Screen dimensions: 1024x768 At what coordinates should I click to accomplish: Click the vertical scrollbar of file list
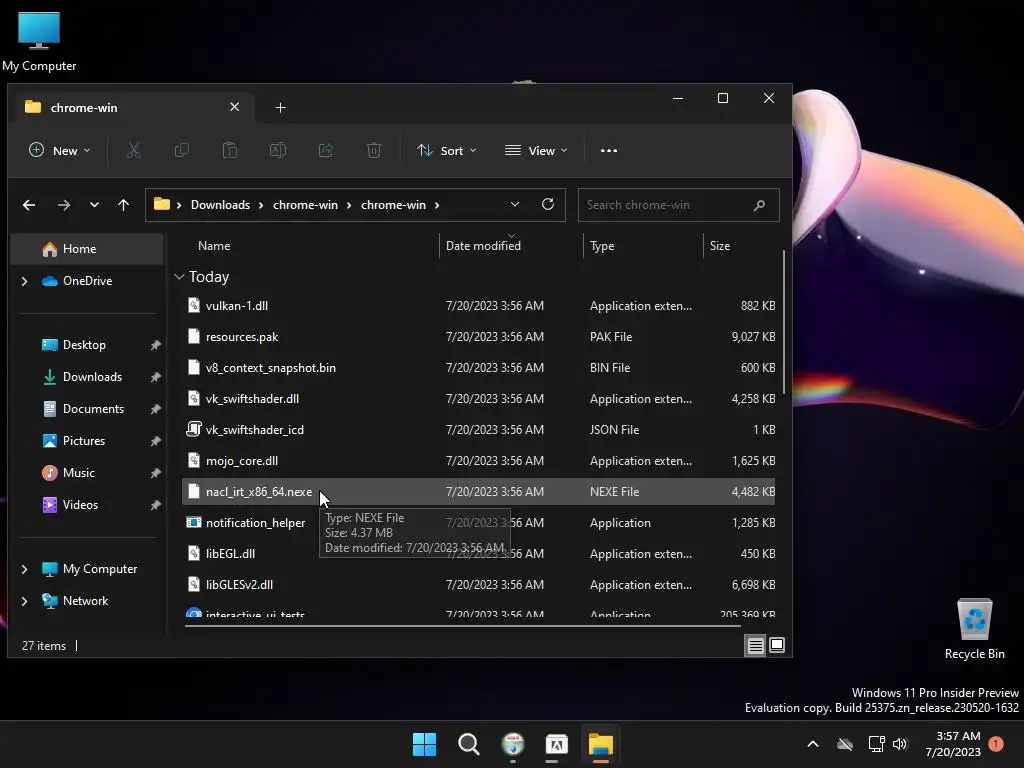point(783,322)
